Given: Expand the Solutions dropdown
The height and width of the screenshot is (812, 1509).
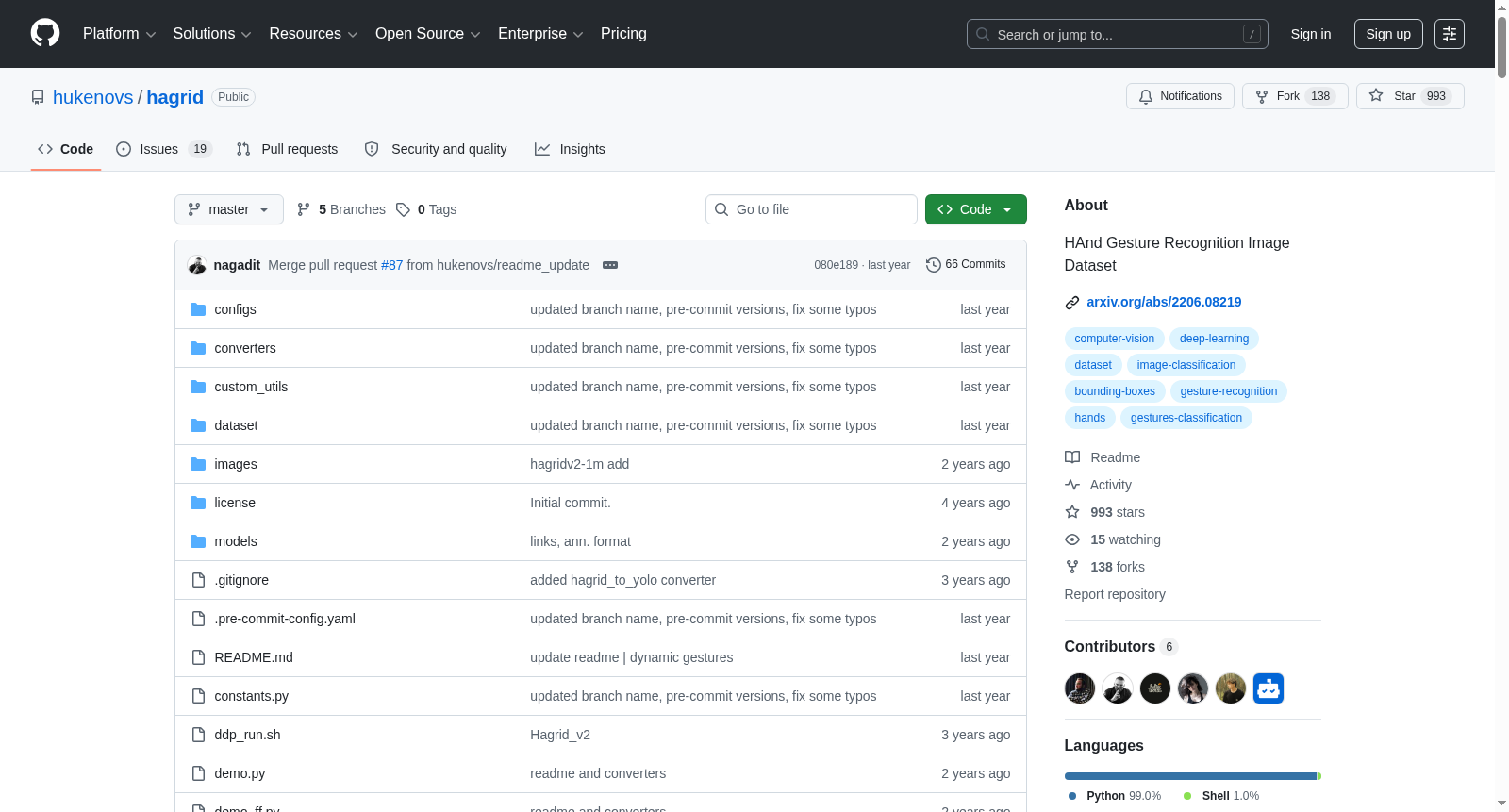Looking at the screenshot, I should coord(212,34).
